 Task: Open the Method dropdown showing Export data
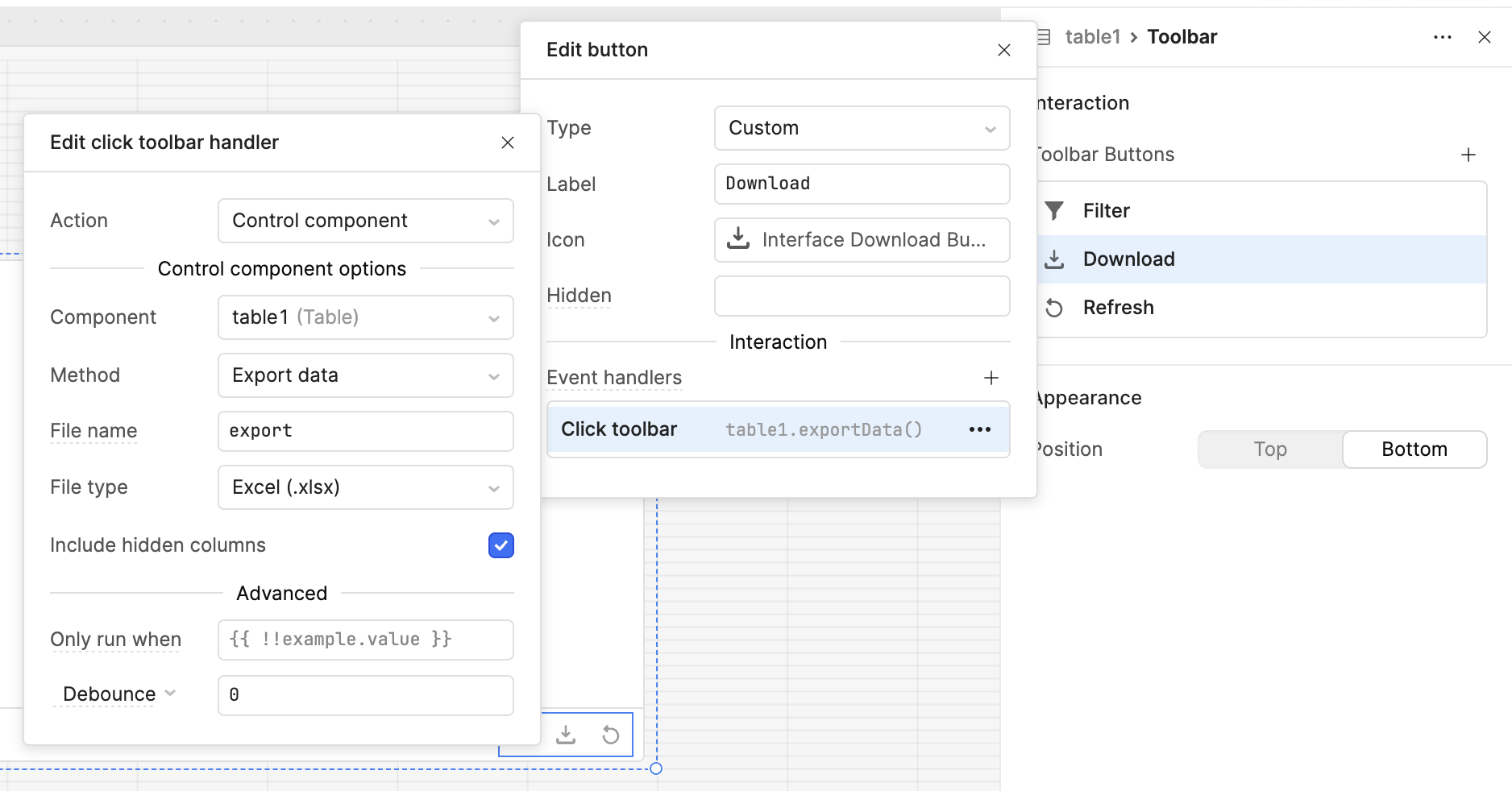[365, 375]
